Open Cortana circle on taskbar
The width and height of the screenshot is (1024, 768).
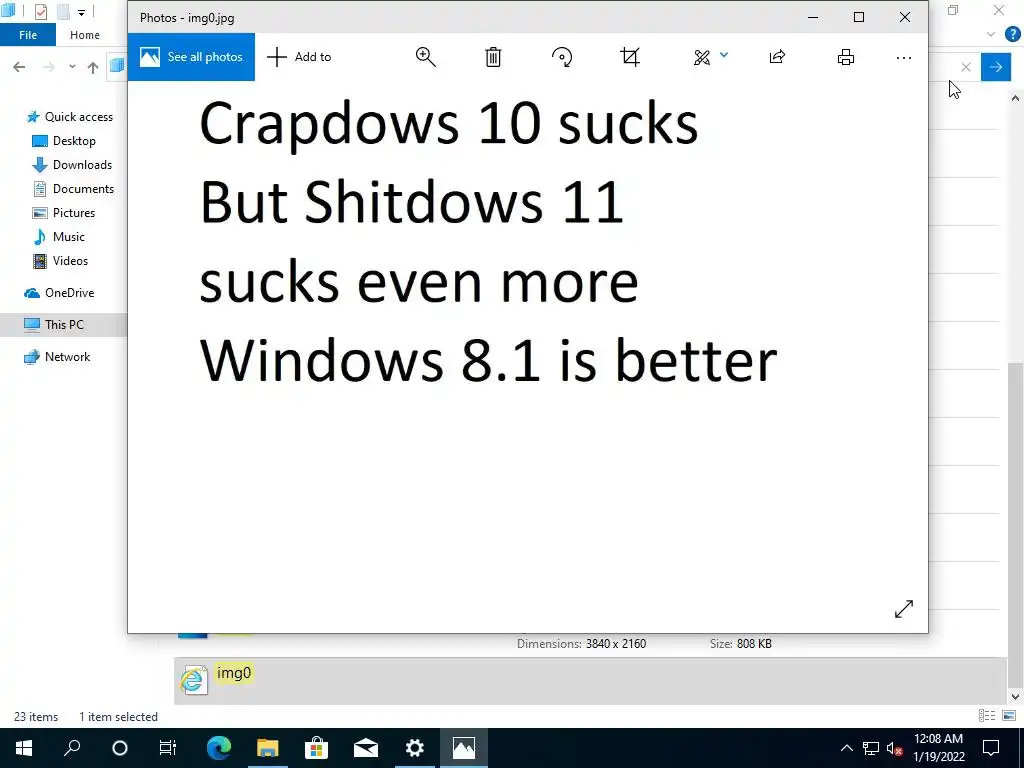pos(120,748)
